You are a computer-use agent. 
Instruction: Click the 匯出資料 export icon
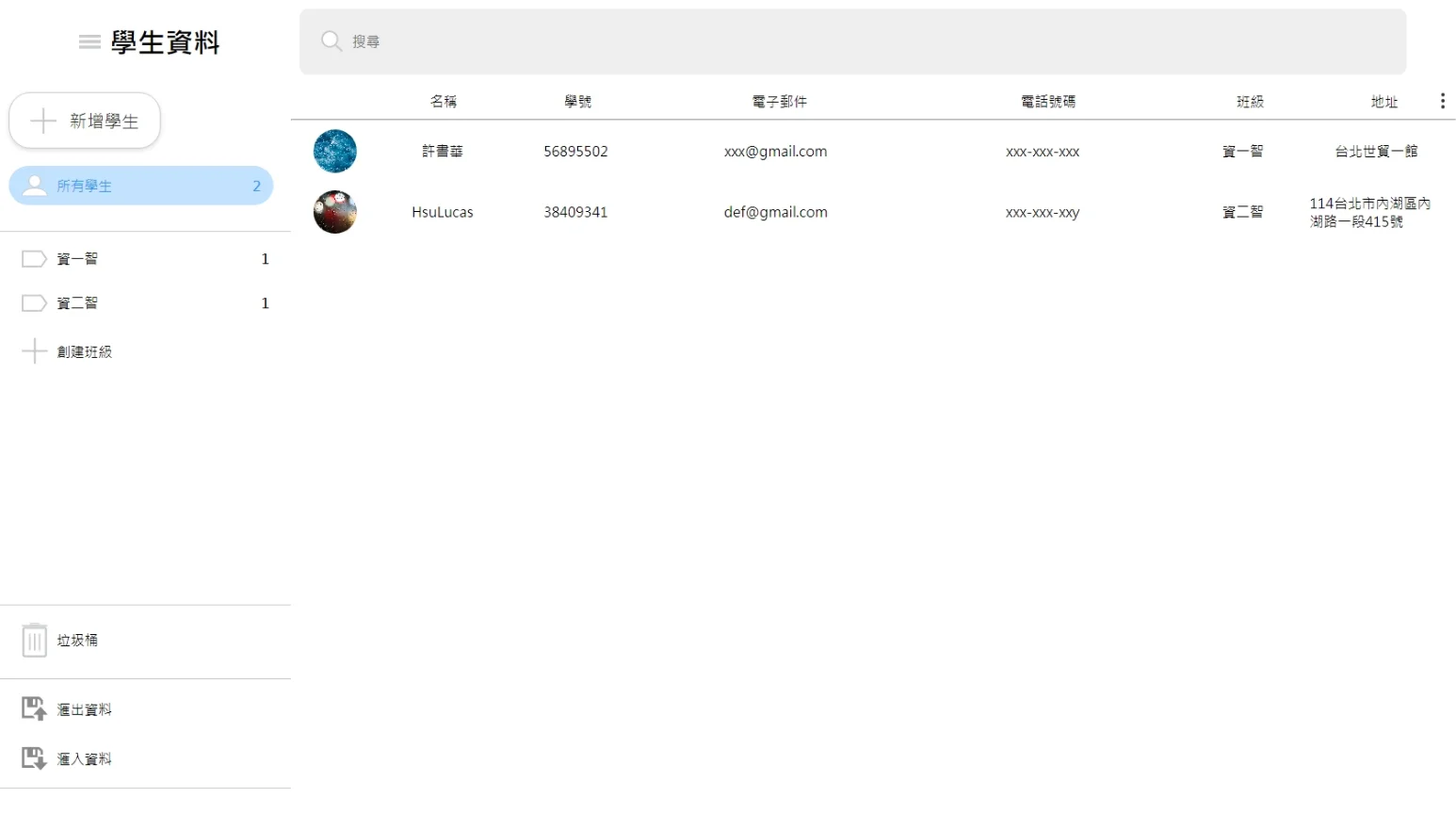coord(34,709)
